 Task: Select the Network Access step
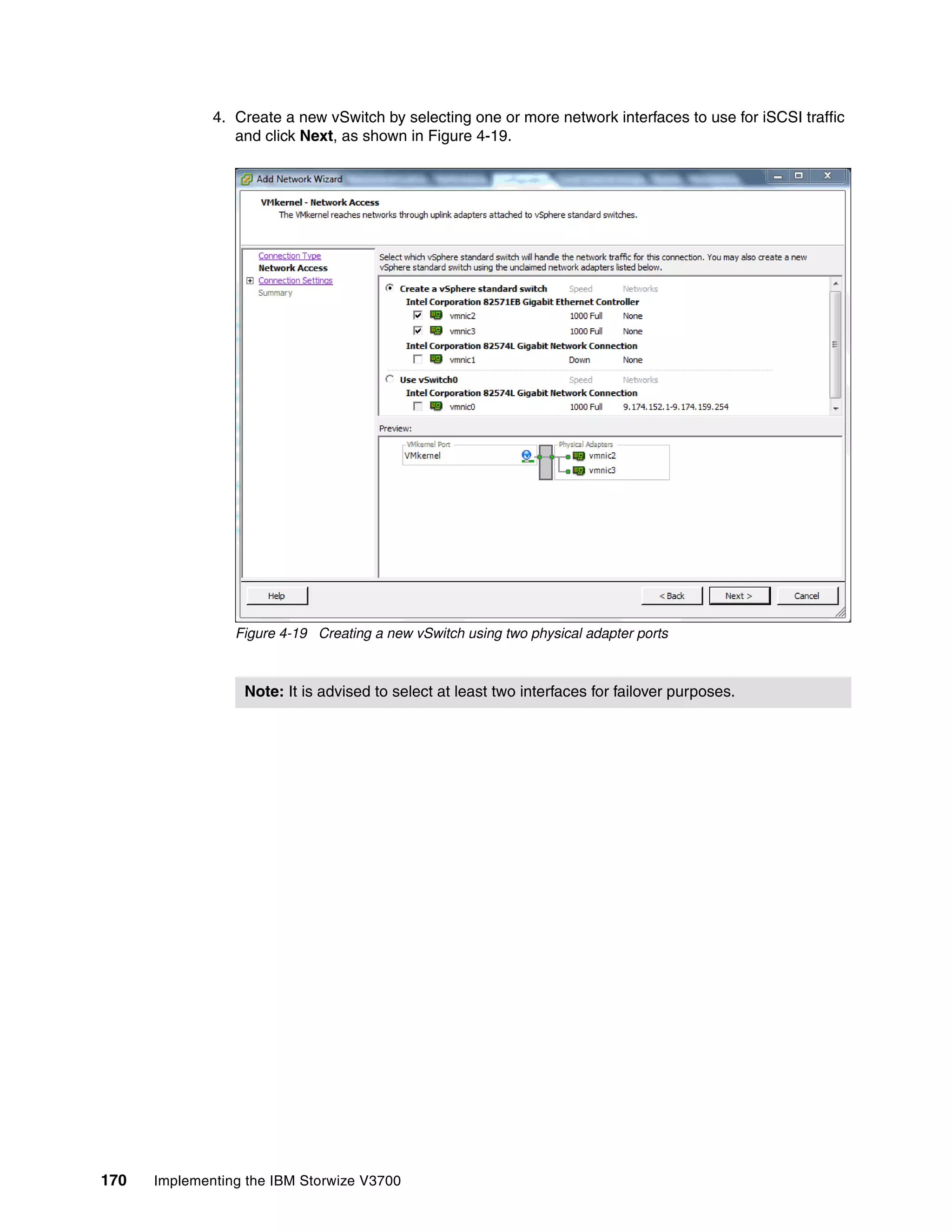(x=293, y=268)
